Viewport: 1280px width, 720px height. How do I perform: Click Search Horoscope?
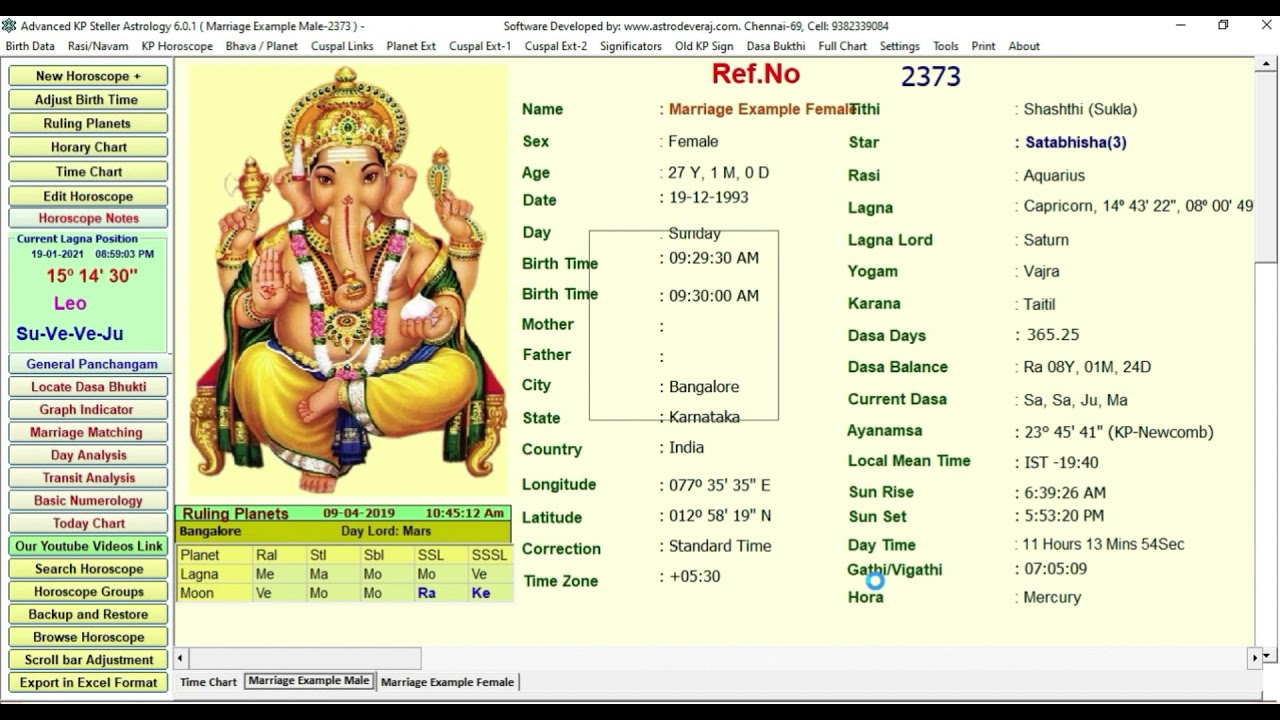pyautogui.click(x=88, y=569)
